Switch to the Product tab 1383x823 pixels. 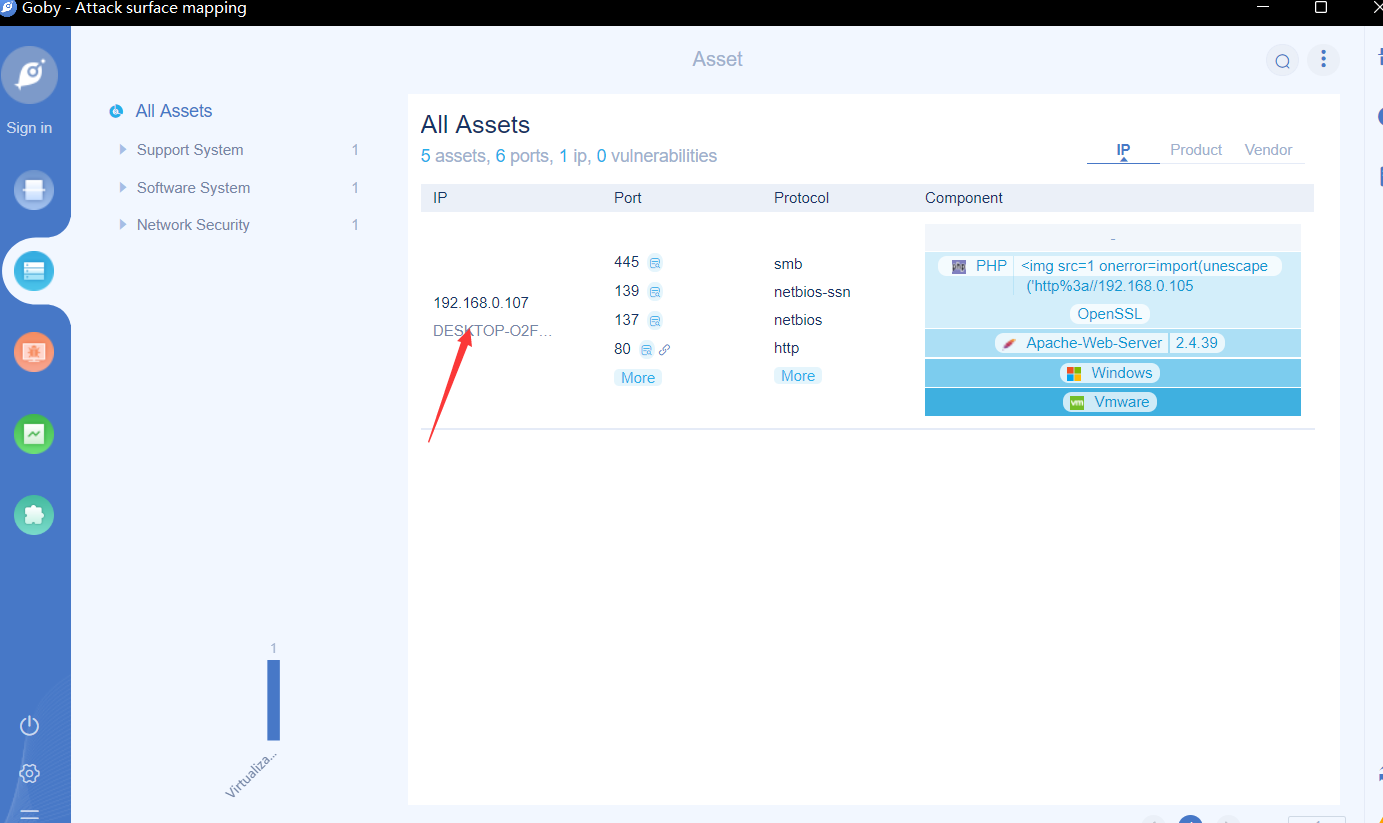coord(1196,150)
